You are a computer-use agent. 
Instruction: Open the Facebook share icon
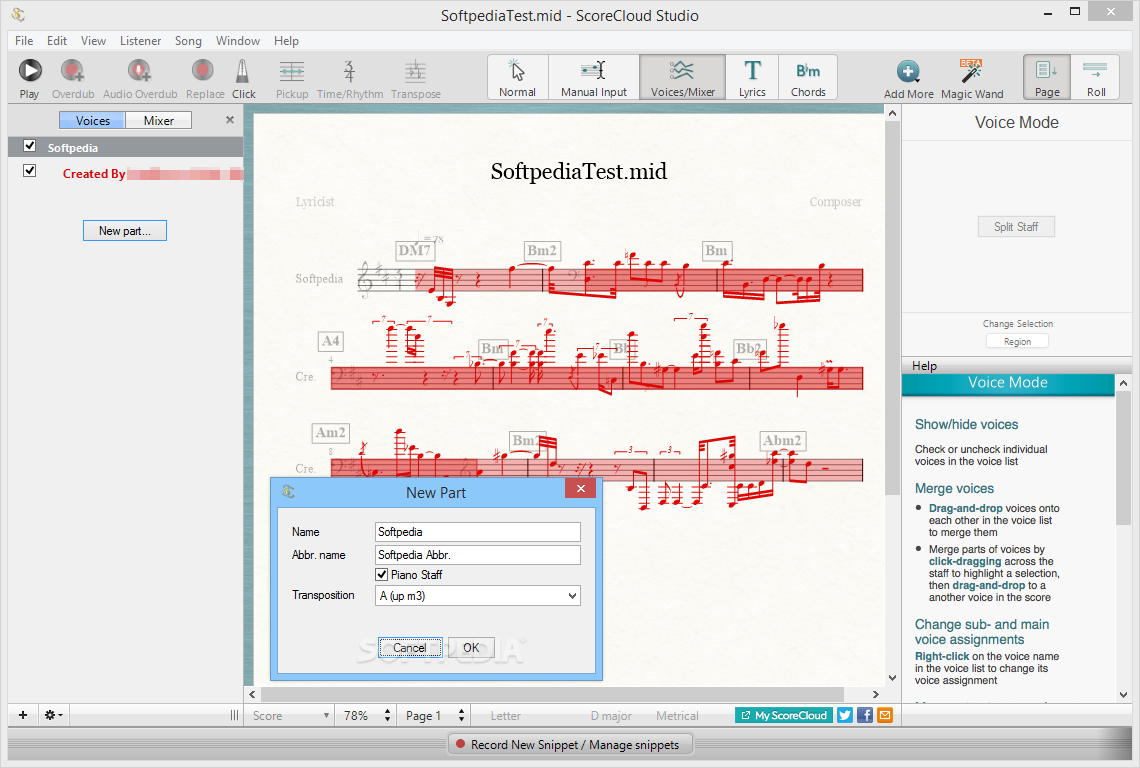(865, 715)
